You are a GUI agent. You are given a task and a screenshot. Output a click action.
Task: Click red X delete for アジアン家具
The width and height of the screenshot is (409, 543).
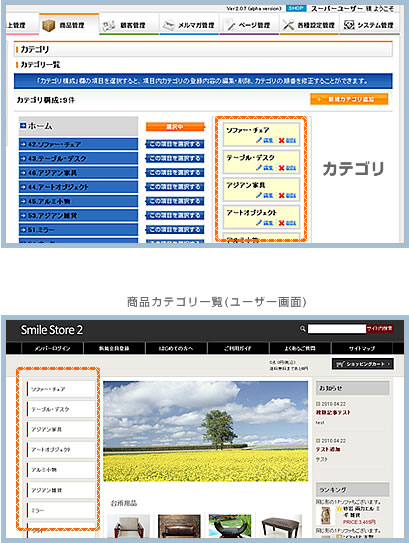[282, 195]
